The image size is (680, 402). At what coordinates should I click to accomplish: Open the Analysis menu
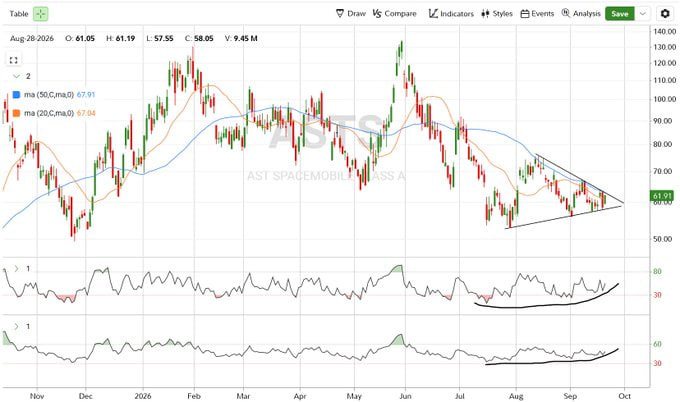(x=581, y=13)
